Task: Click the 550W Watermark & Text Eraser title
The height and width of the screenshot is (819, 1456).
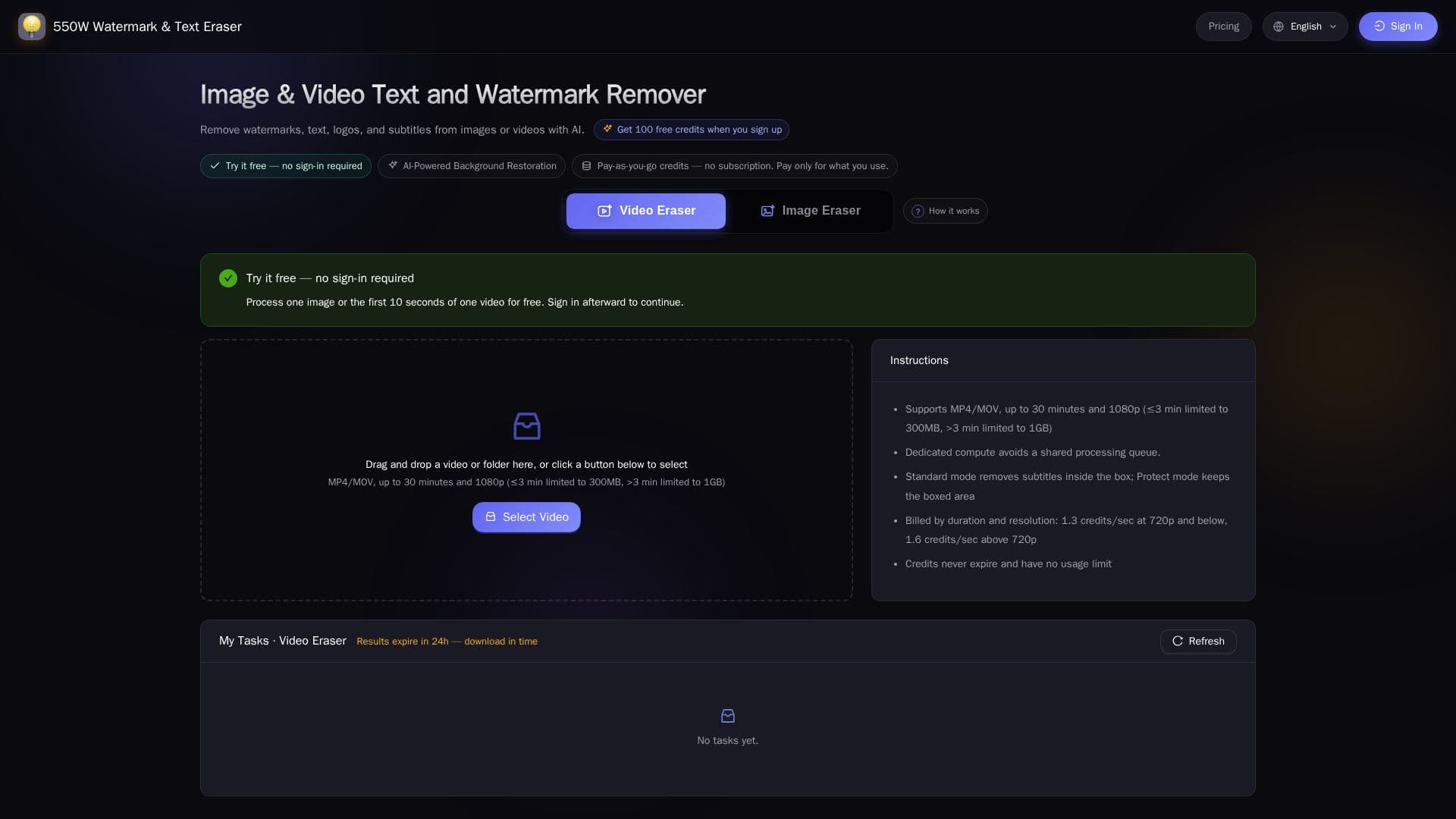Action: pyautogui.click(x=147, y=27)
